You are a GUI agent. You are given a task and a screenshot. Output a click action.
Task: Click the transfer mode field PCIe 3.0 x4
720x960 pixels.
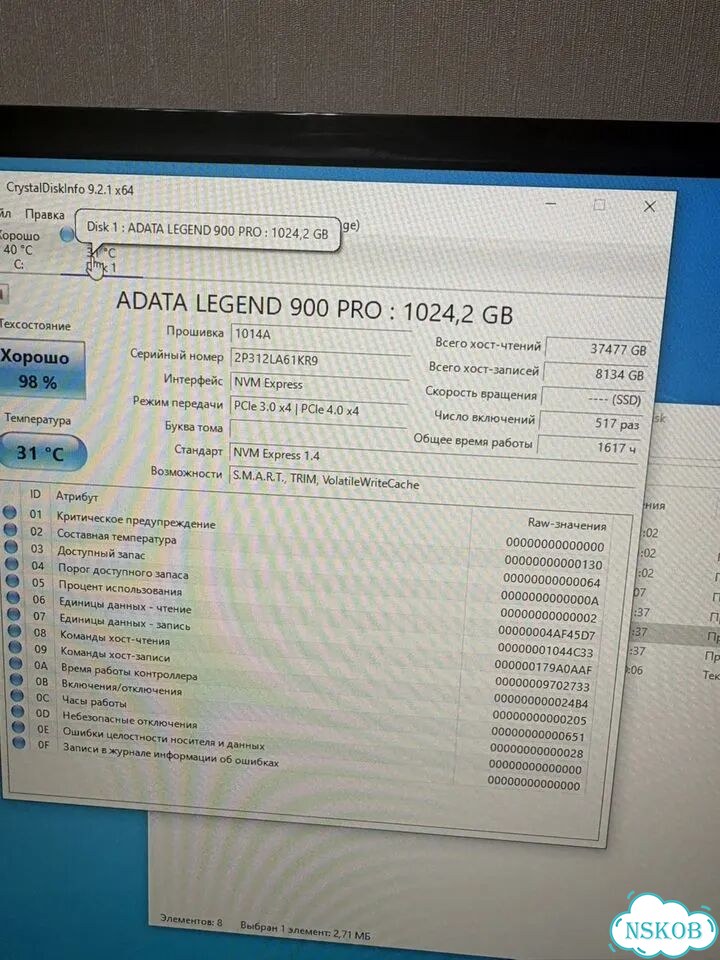click(318, 410)
